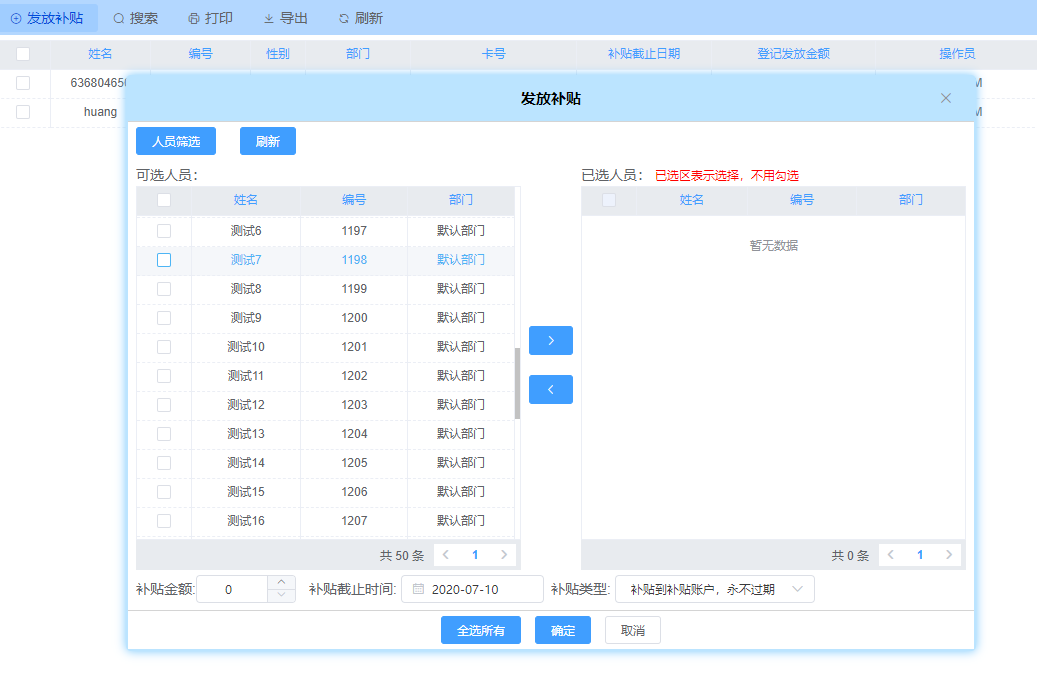Increase 补贴金额 with the up arrow
This screenshot has height=693, width=1037.
click(281, 583)
